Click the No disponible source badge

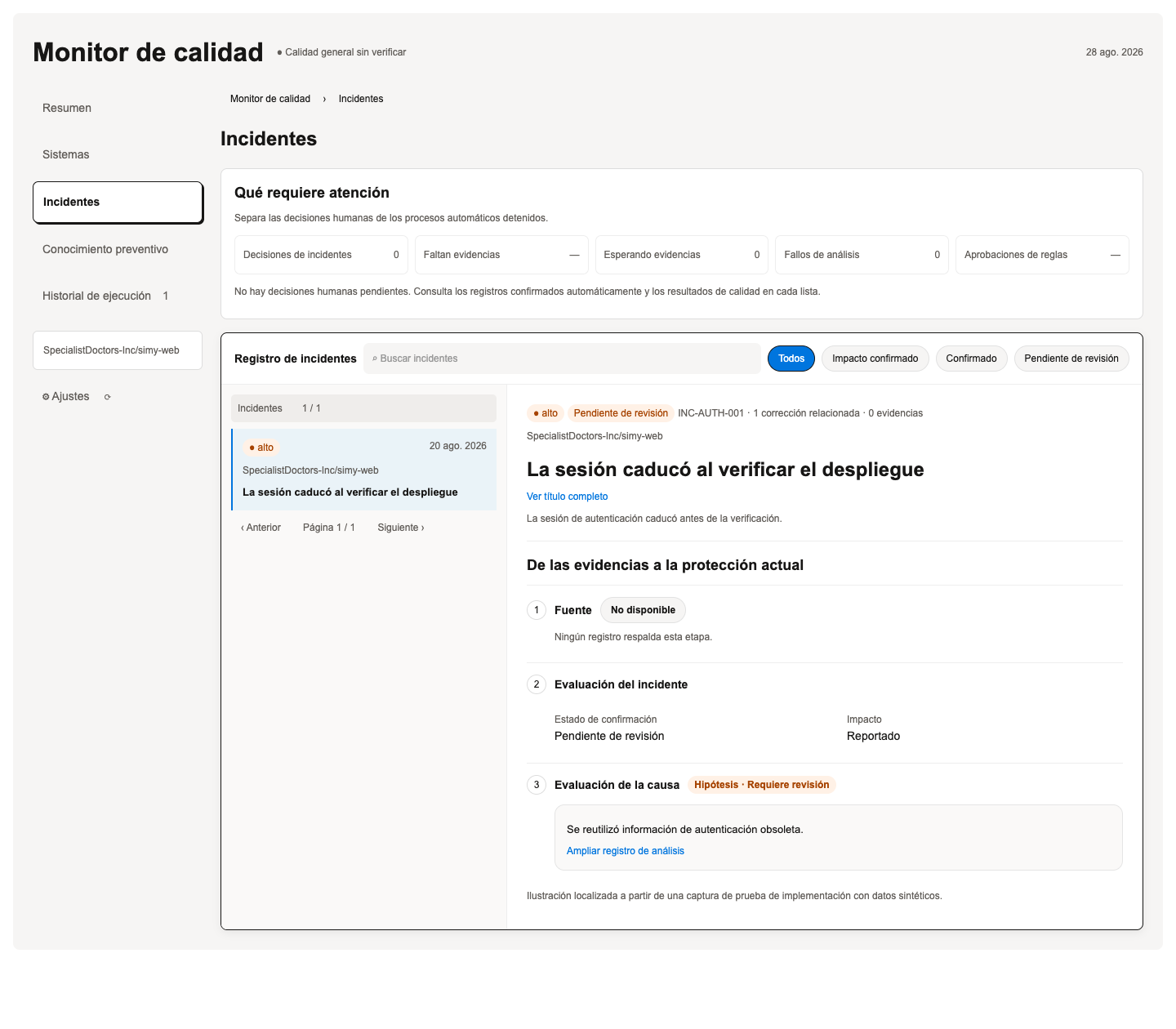[x=643, y=610]
